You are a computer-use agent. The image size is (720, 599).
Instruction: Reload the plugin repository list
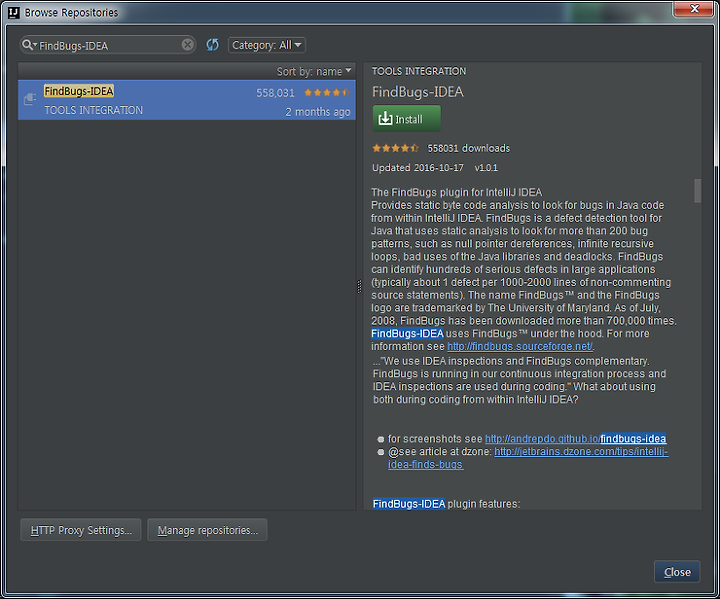(x=212, y=45)
